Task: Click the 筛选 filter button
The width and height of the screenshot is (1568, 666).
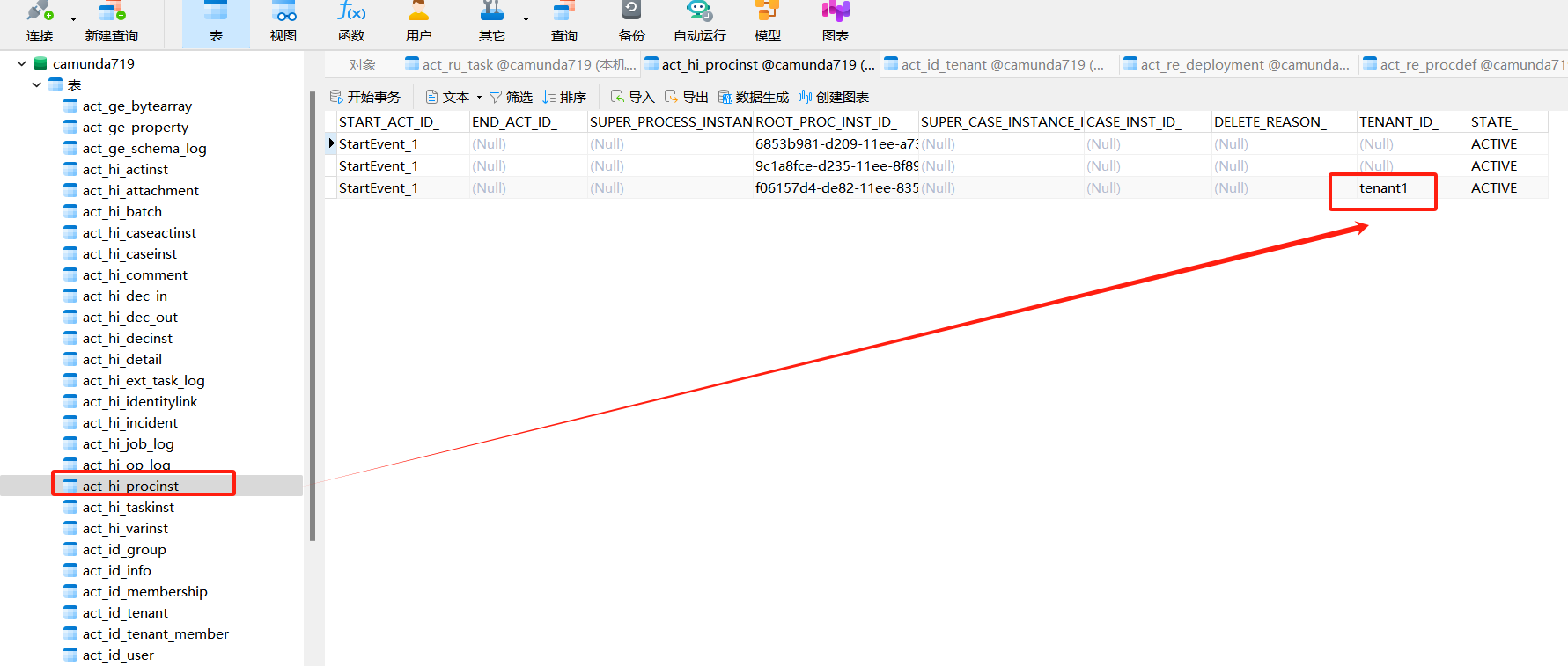Action: [x=511, y=97]
